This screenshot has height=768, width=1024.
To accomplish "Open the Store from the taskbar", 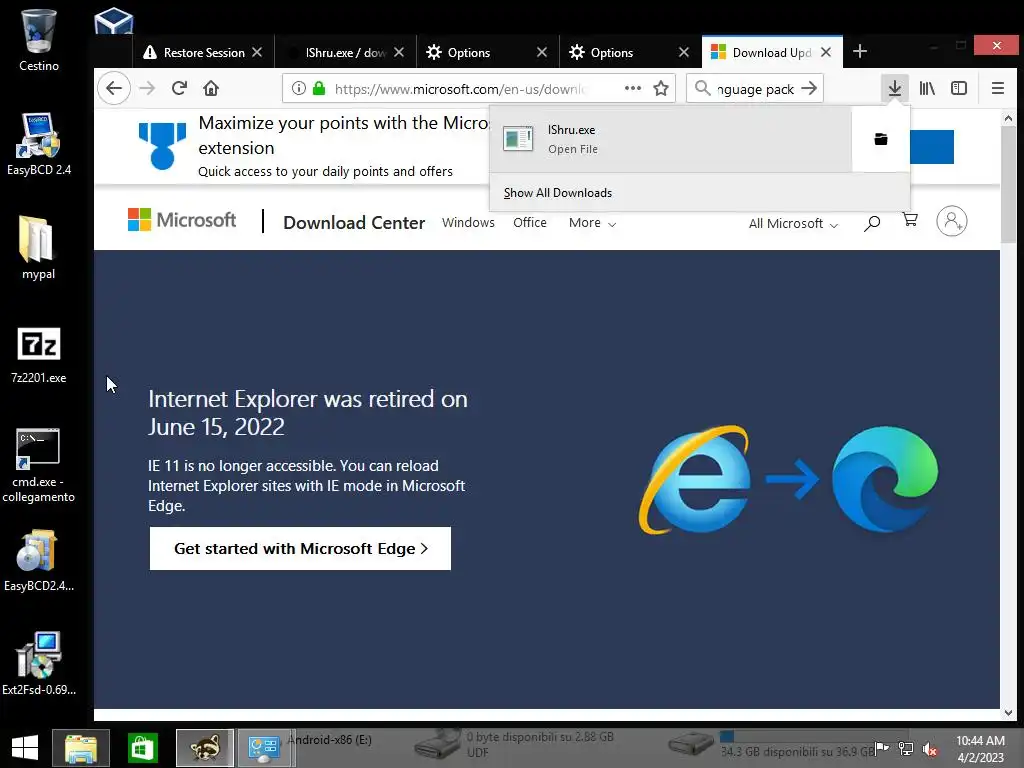I will click(x=142, y=748).
